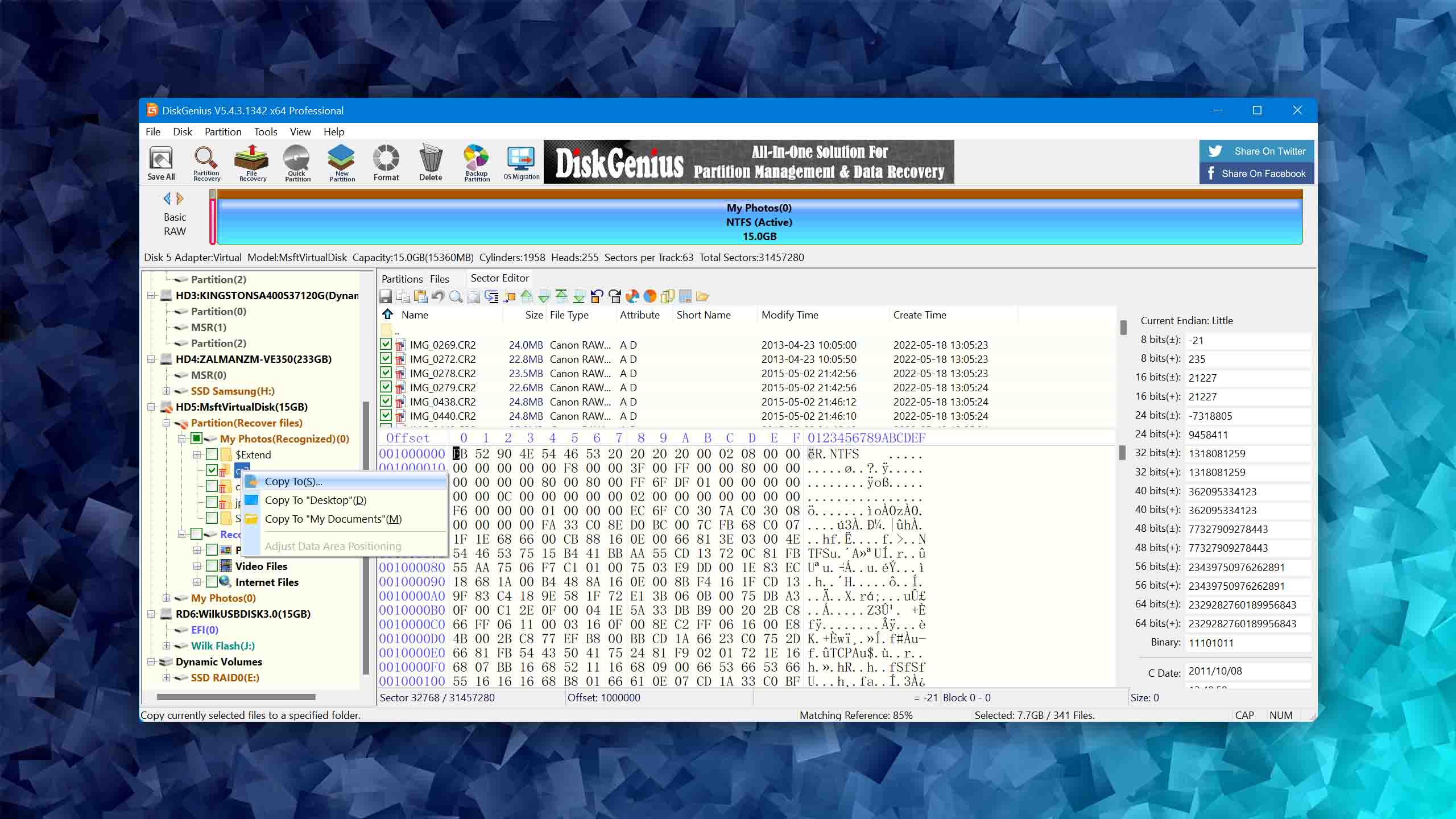Select the Quick Partition icon
Screen dimensions: 1456x819
pos(297,162)
